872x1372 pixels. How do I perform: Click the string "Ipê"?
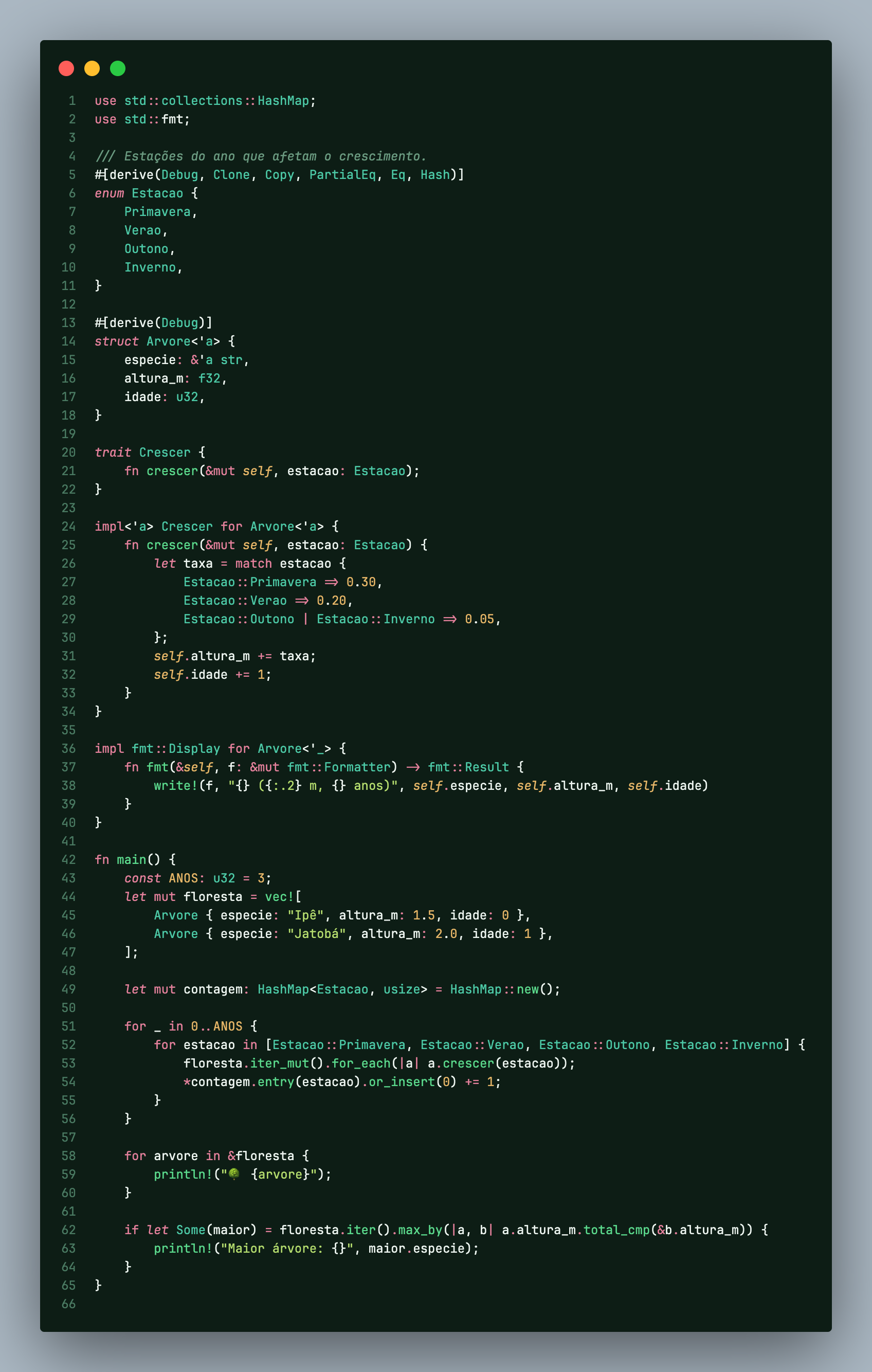coord(305,916)
